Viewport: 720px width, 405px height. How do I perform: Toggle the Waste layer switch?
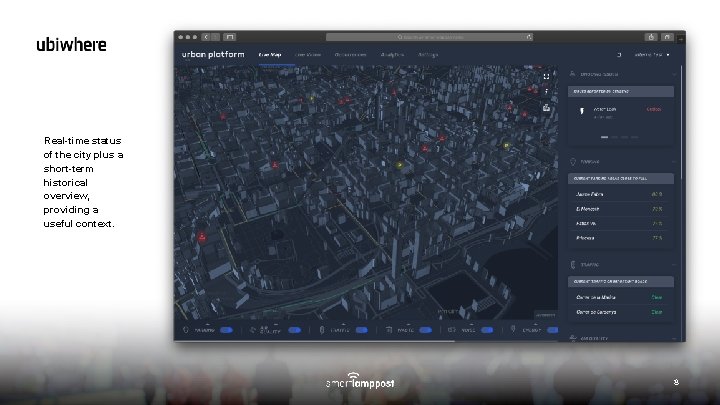click(425, 330)
